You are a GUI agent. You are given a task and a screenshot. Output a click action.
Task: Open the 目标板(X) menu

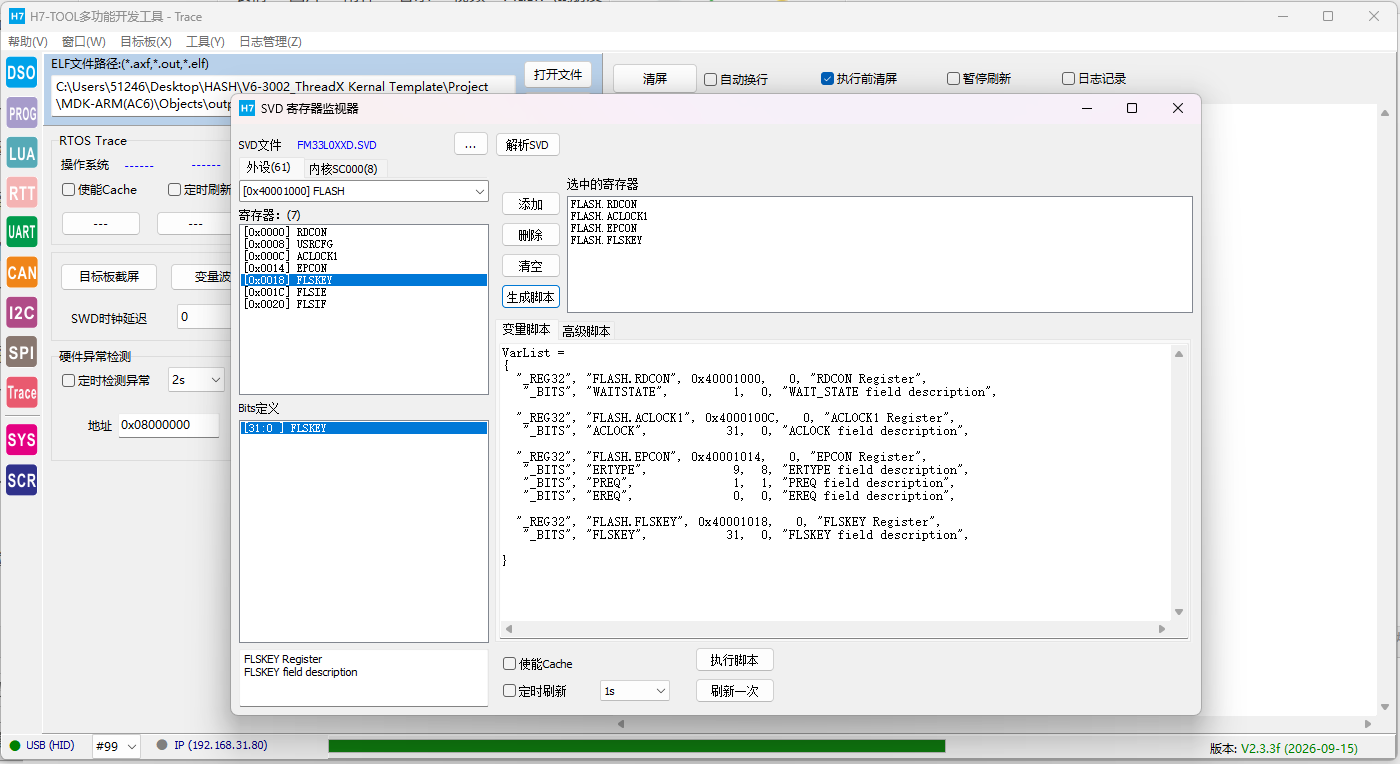146,42
